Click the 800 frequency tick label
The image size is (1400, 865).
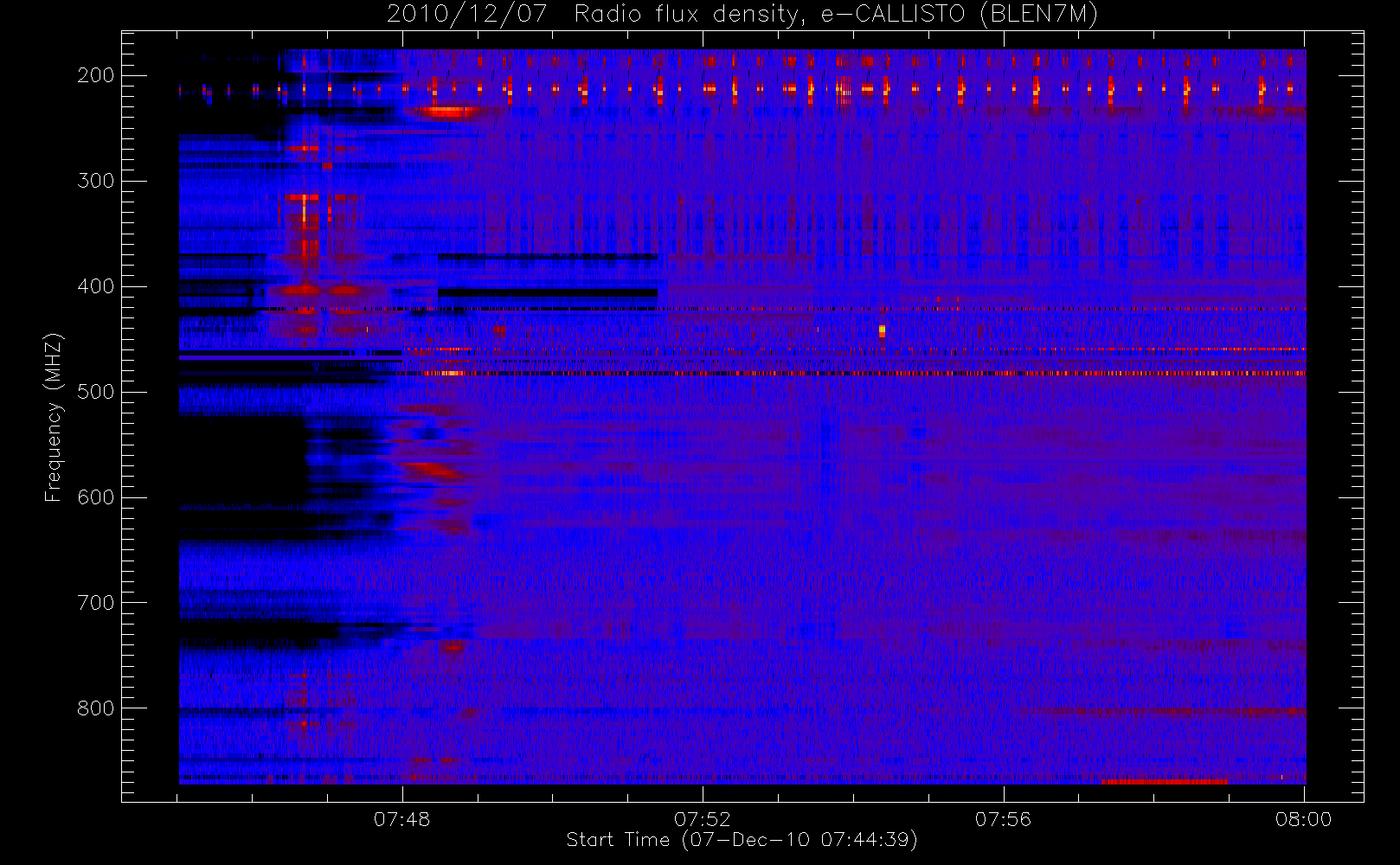[x=95, y=708]
